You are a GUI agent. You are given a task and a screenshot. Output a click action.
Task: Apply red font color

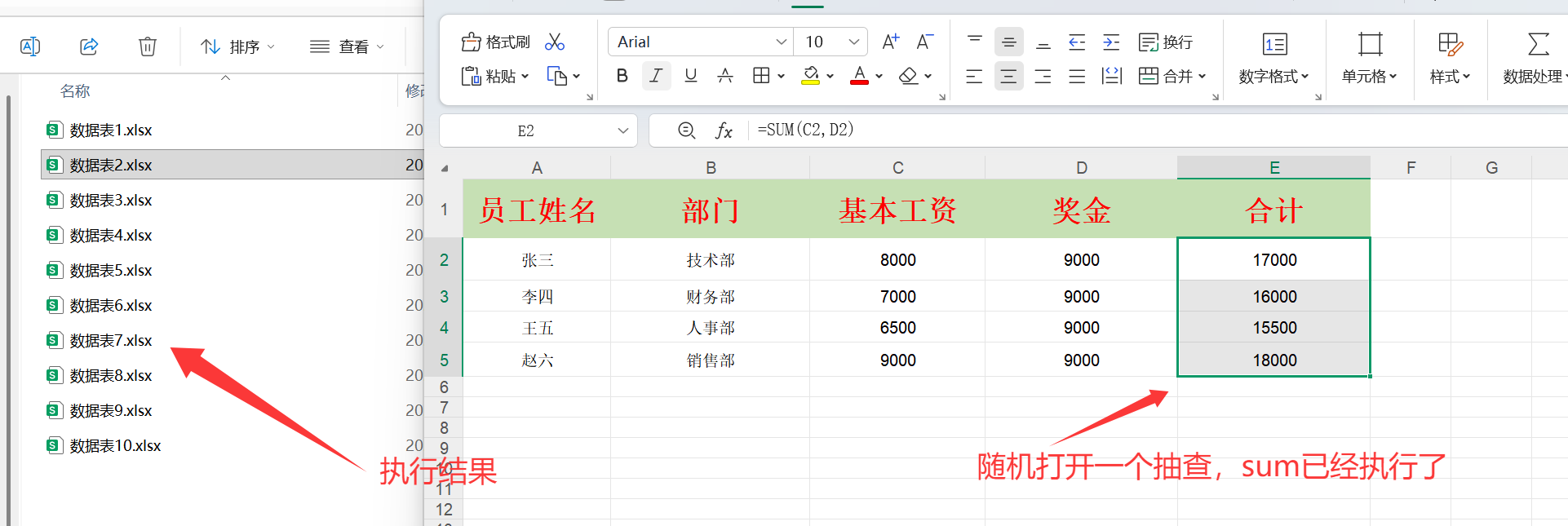pyautogui.click(x=859, y=76)
